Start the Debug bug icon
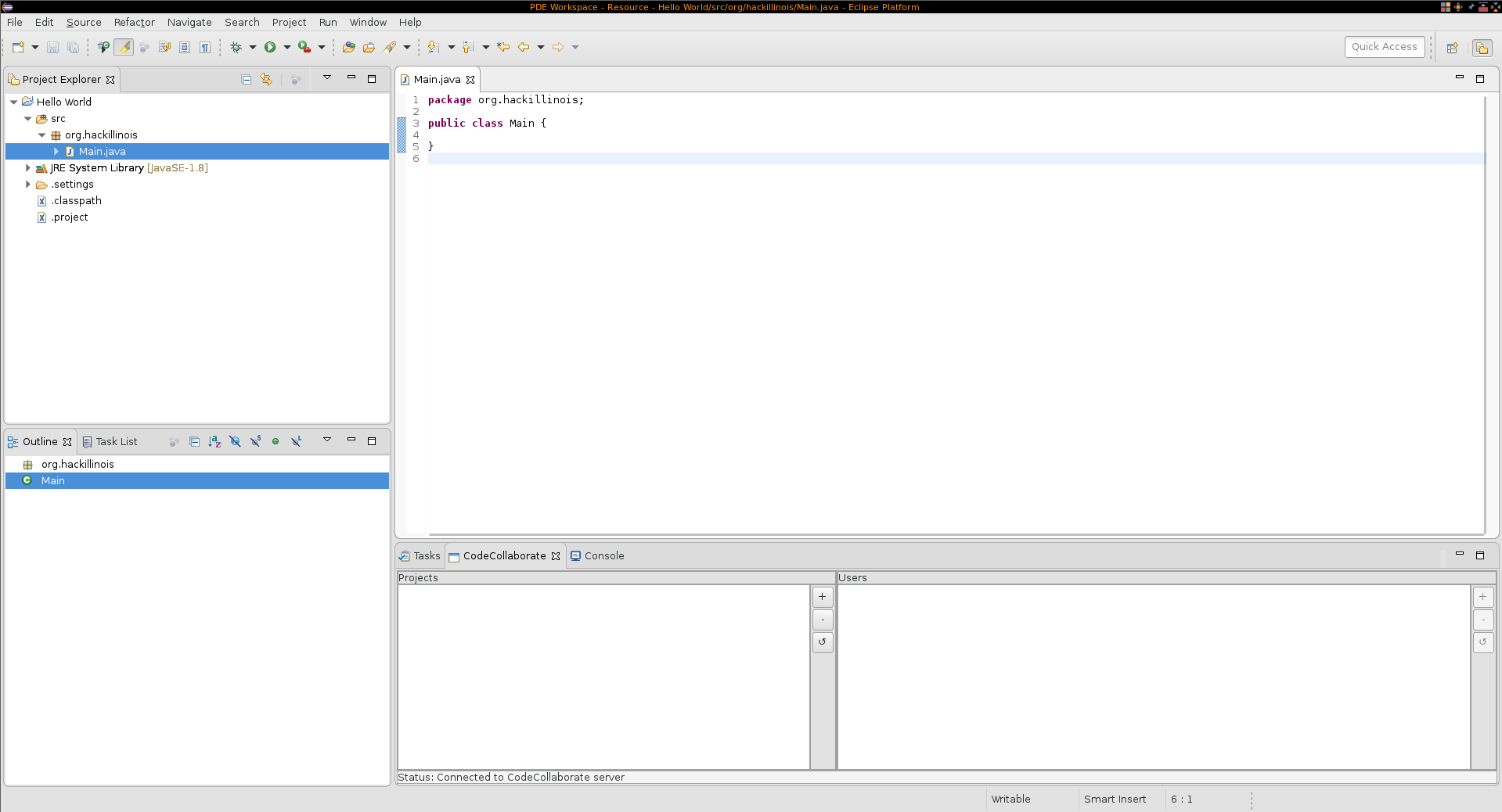This screenshot has width=1502, height=812. click(x=236, y=47)
